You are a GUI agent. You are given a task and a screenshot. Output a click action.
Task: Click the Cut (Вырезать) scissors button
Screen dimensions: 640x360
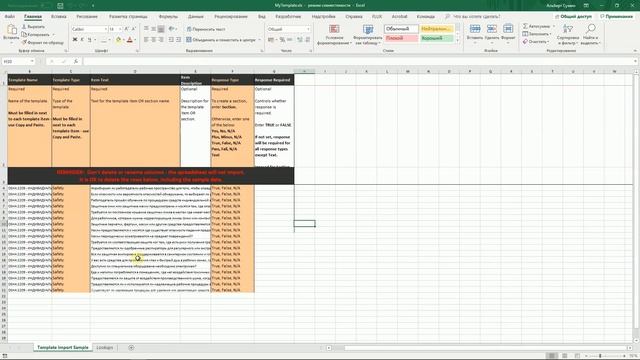coord(33,27)
